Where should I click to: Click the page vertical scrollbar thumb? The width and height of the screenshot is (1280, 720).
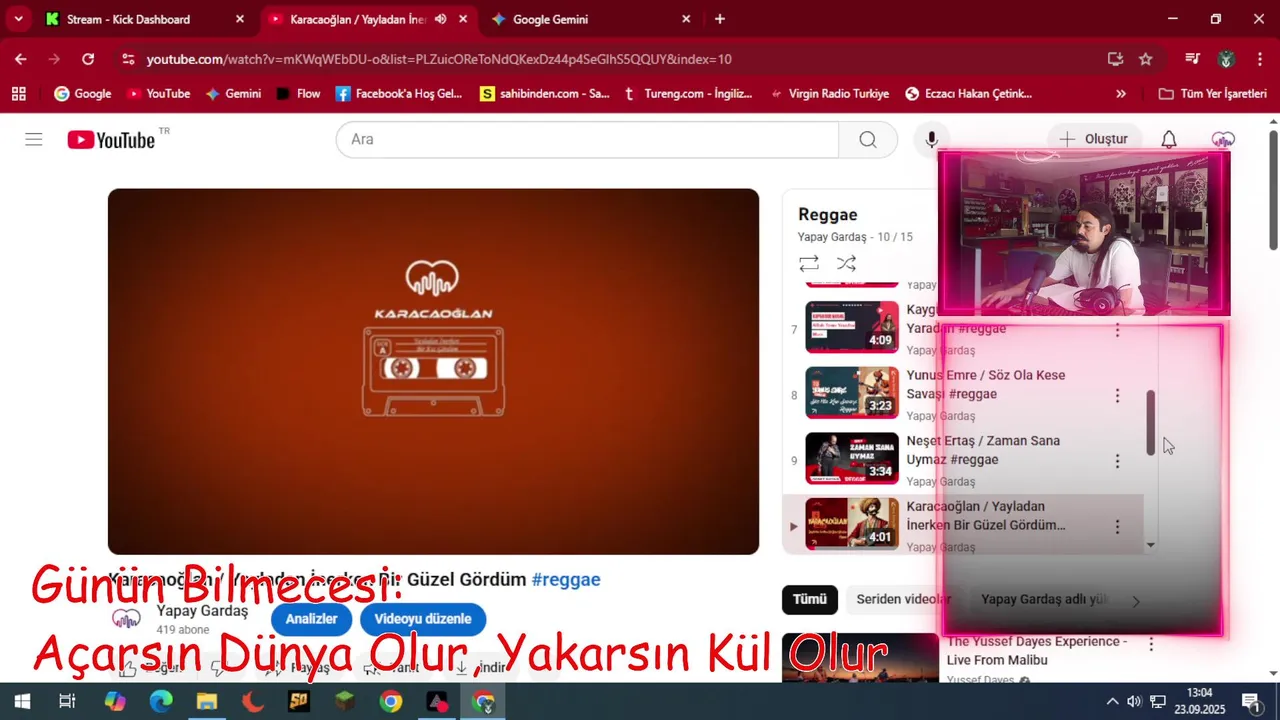pos(1273,190)
